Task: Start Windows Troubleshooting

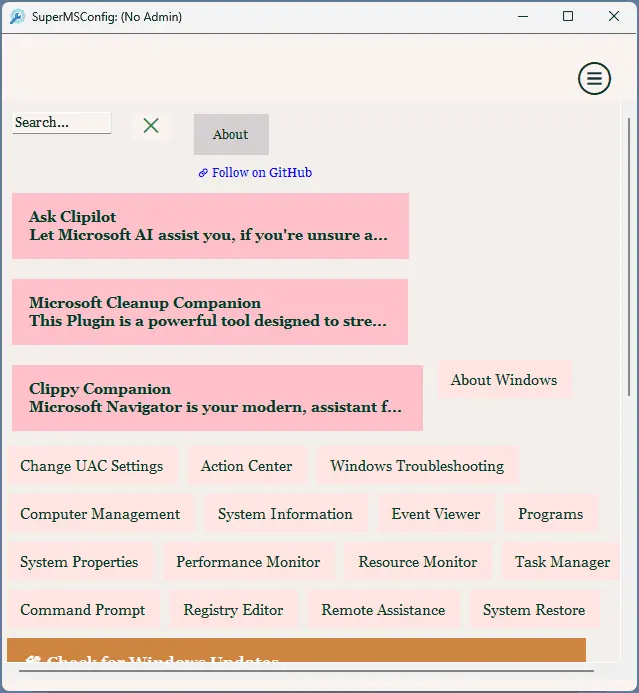Action: [x=417, y=466]
